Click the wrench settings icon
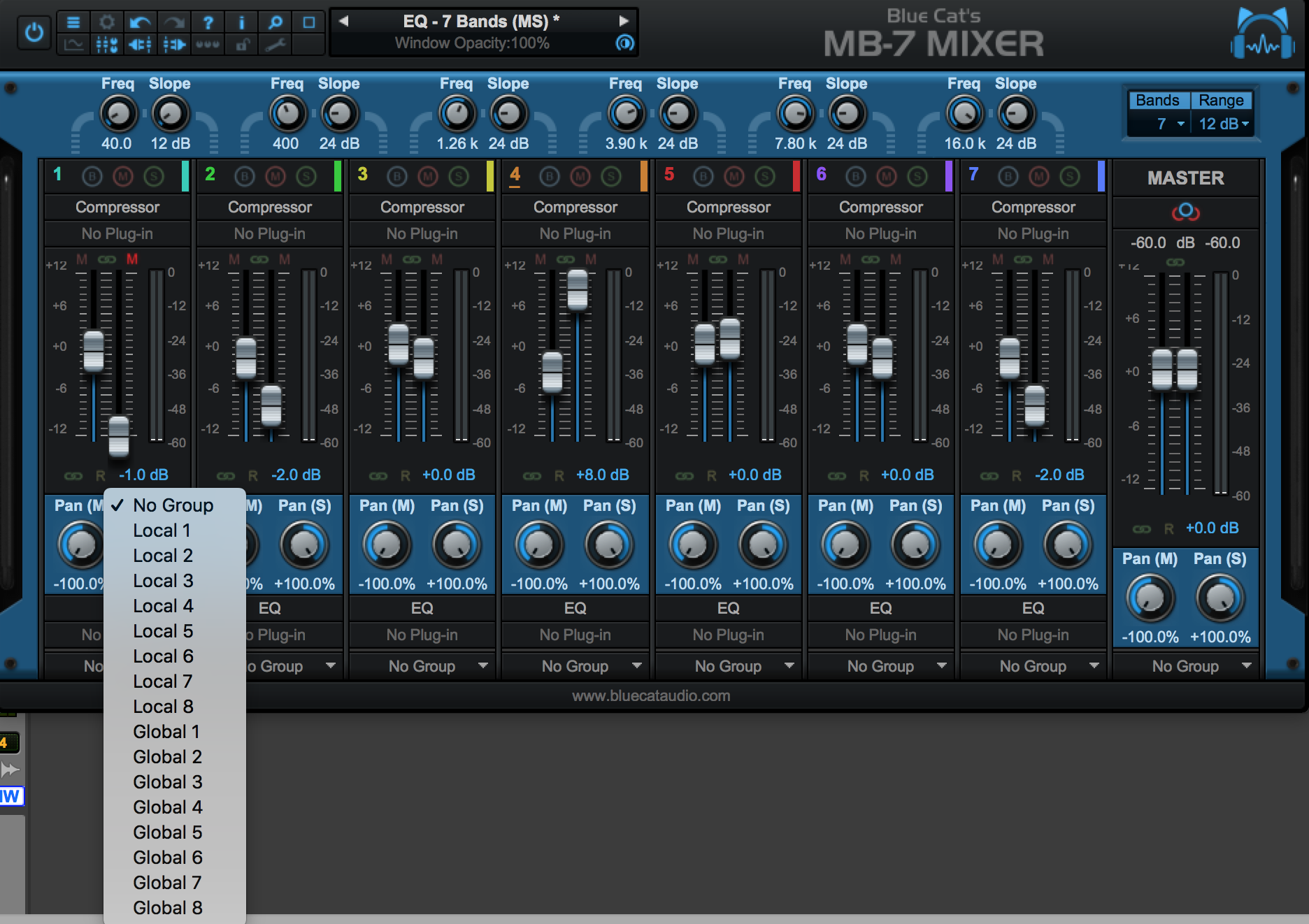Image resolution: width=1309 pixels, height=924 pixels. (x=275, y=45)
